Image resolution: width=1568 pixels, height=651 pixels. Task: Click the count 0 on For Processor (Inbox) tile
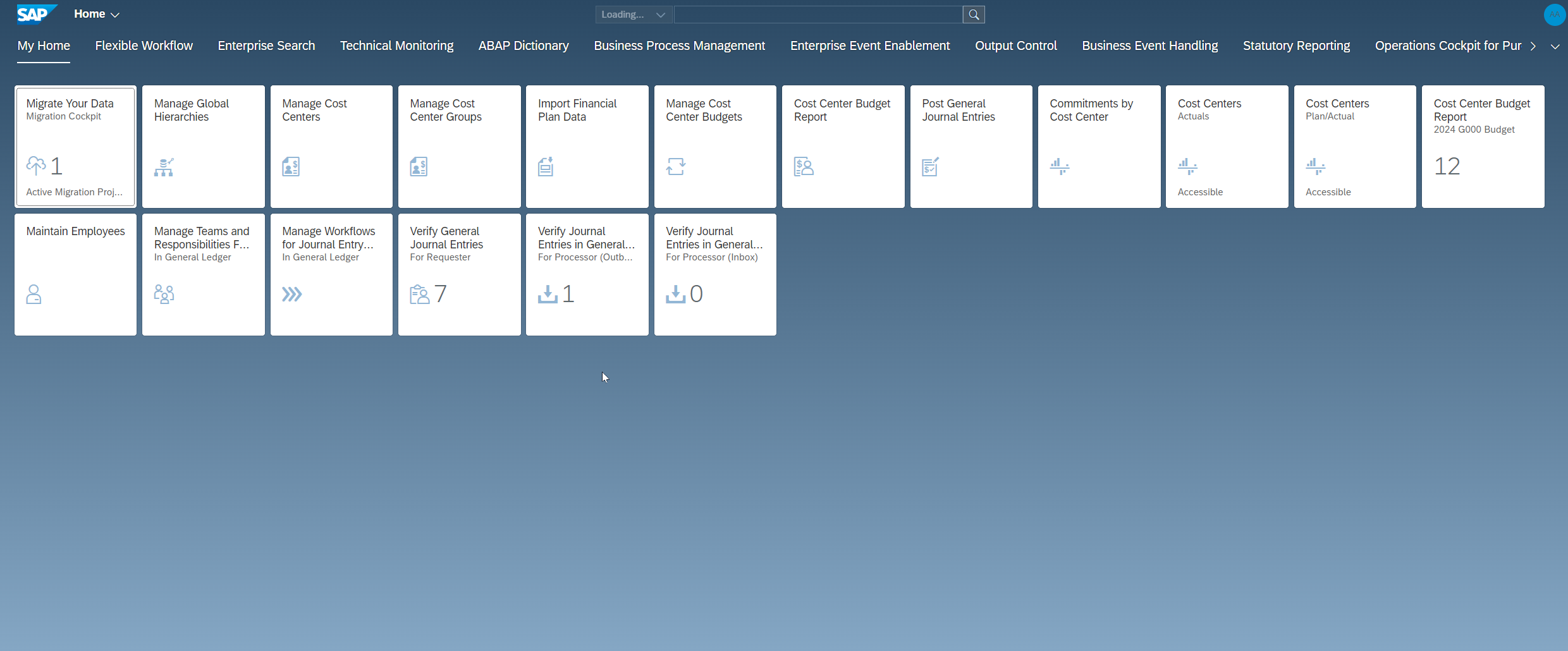(x=697, y=294)
